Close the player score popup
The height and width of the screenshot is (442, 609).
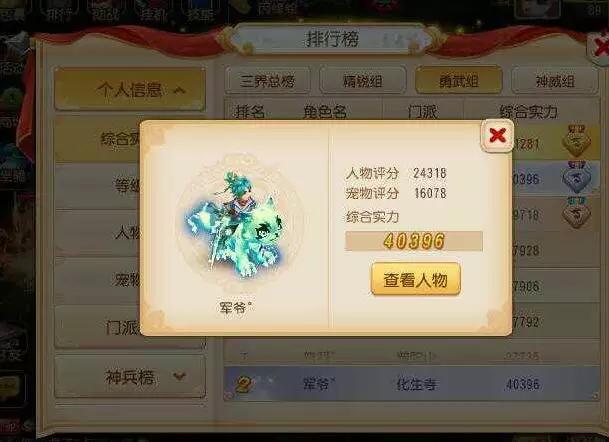(x=497, y=136)
